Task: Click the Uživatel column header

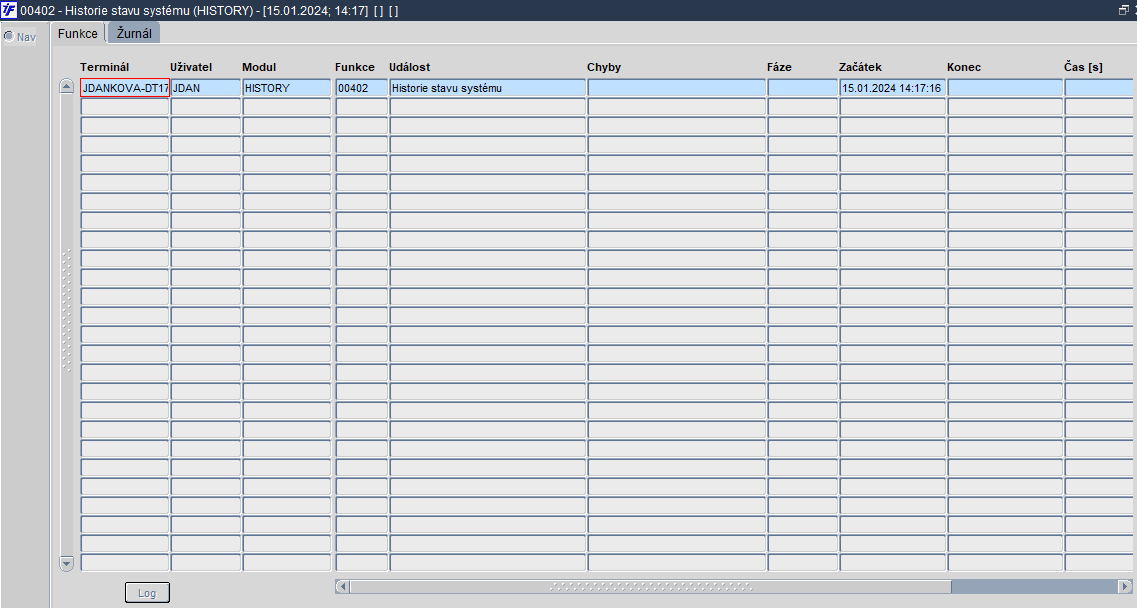Action: 191,67
